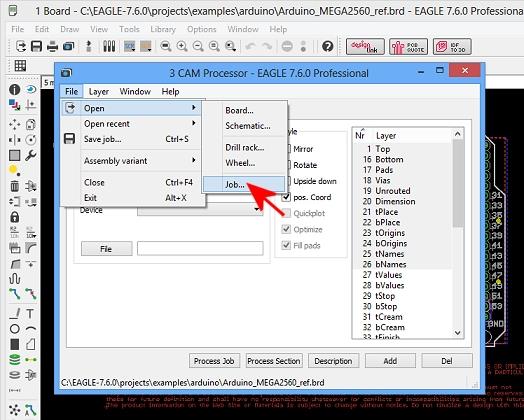
Task: Select the Info tool in left sidebar
Action: 14,90
